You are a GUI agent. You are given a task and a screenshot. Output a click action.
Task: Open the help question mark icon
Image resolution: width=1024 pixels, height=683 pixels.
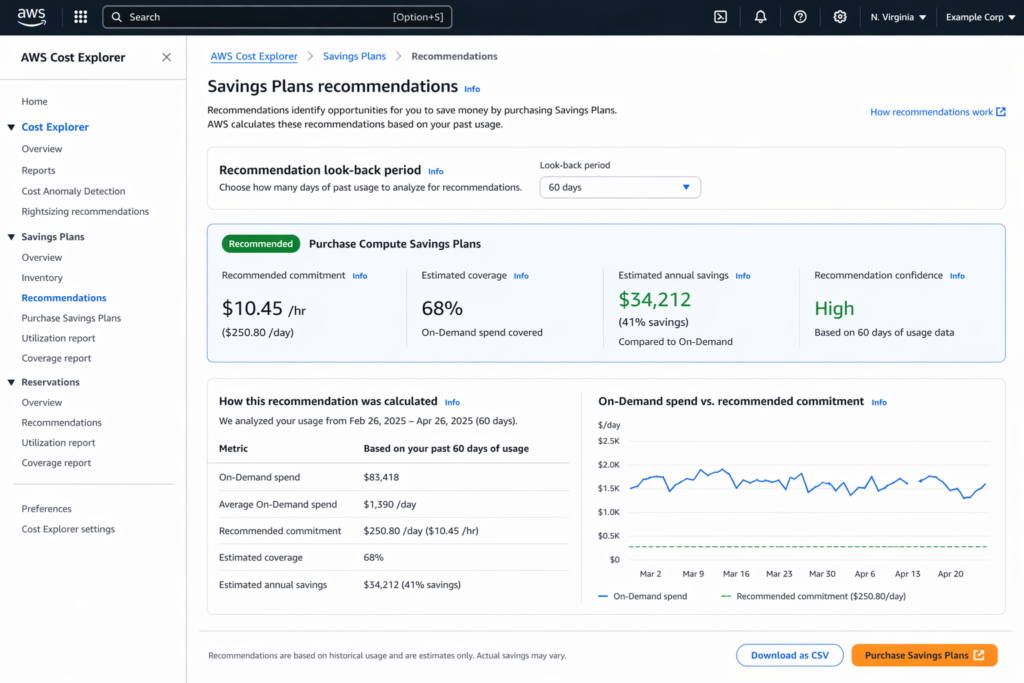799,16
